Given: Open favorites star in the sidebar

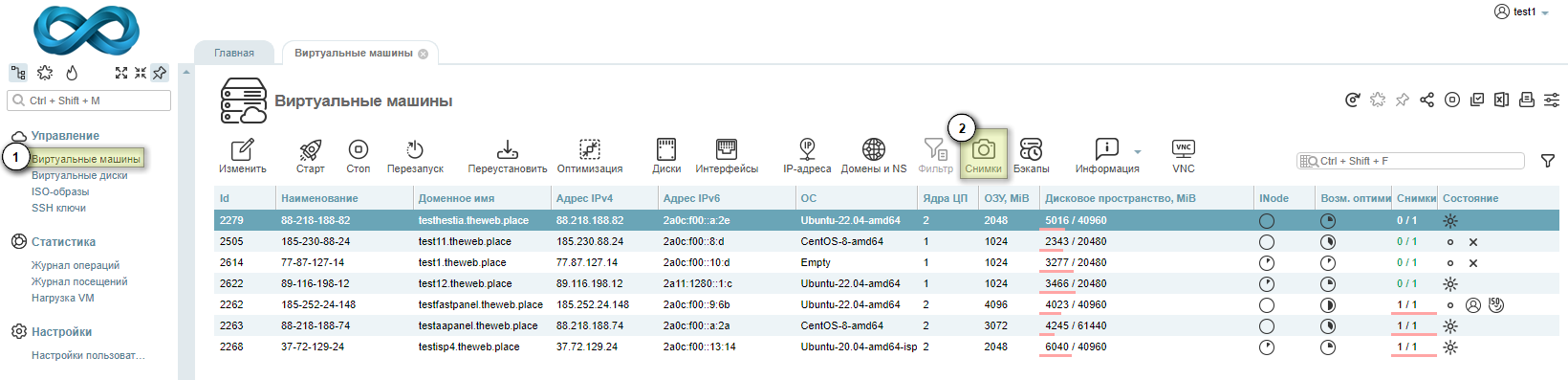Looking at the screenshot, I should pos(45,73).
